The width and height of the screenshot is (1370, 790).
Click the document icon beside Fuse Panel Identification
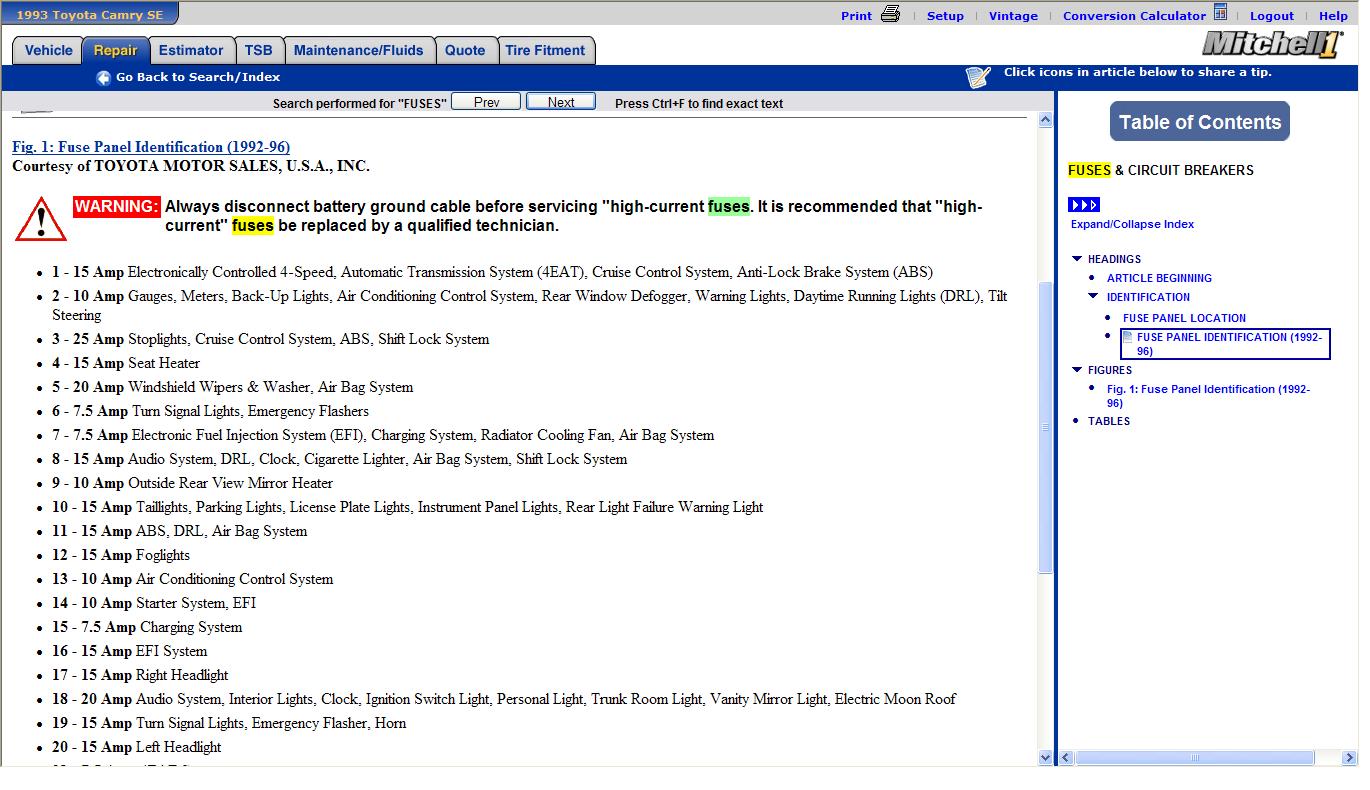pyautogui.click(x=1128, y=337)
